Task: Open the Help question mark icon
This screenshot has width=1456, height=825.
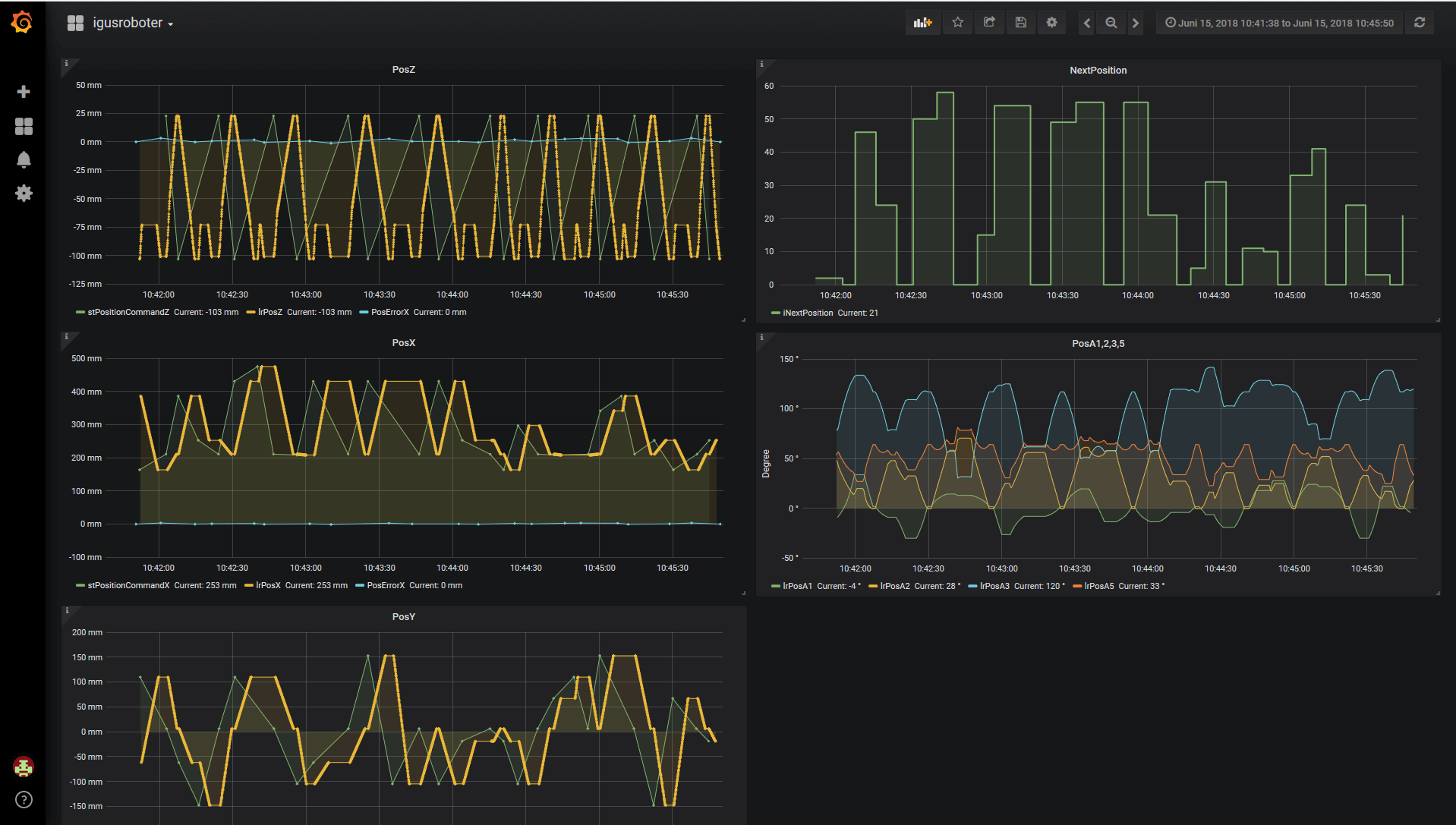Action: coord(24,799)
